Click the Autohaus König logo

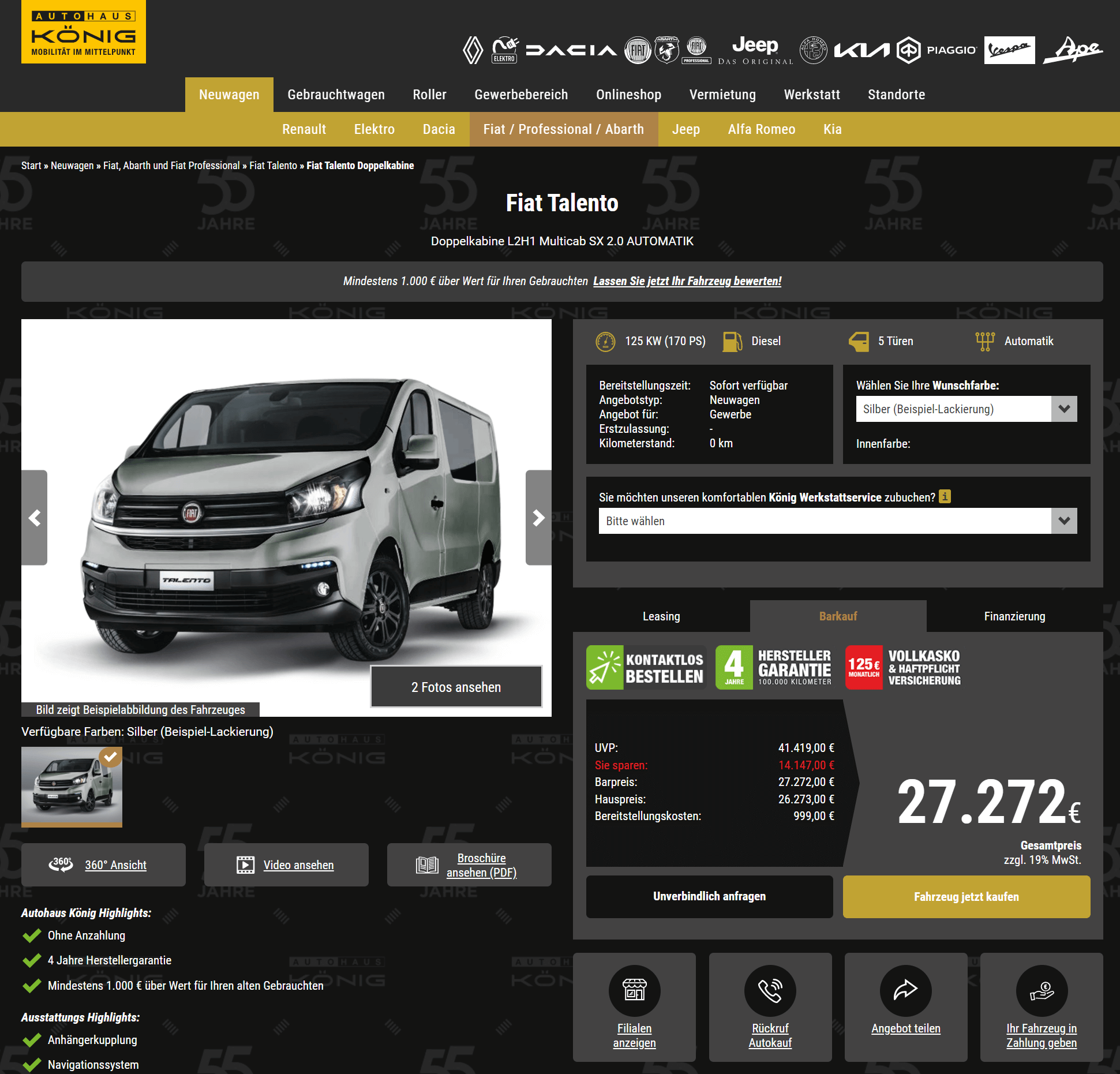[x=84, y=32]
